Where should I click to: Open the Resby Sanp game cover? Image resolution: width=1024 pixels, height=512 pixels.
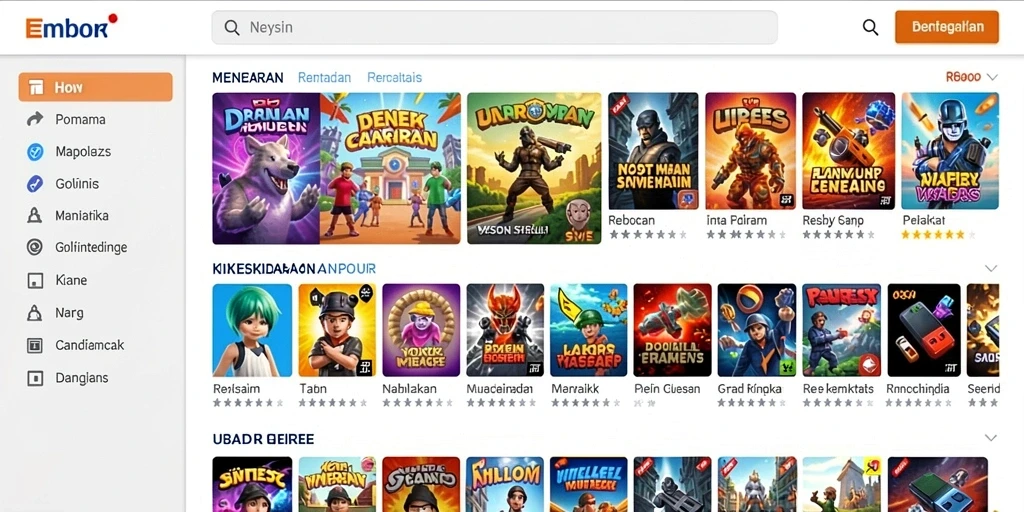[x=848, y=151]
